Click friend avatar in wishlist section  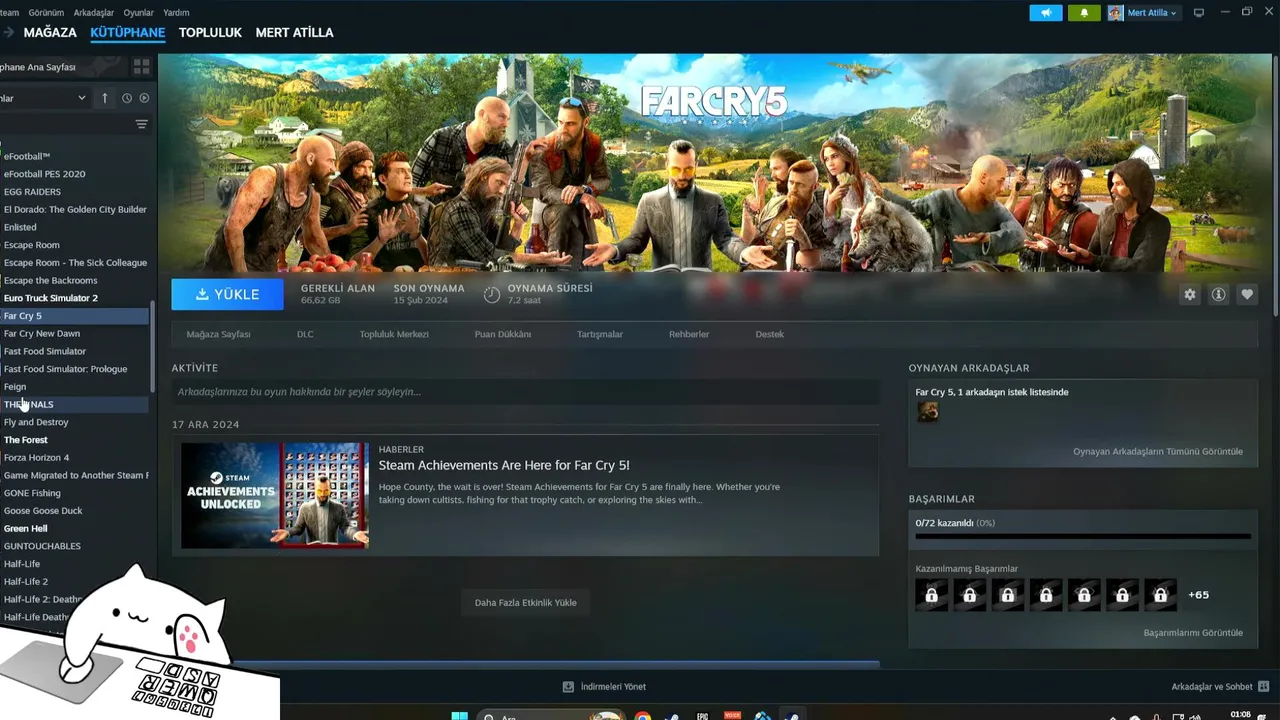[x=928, y=412]
